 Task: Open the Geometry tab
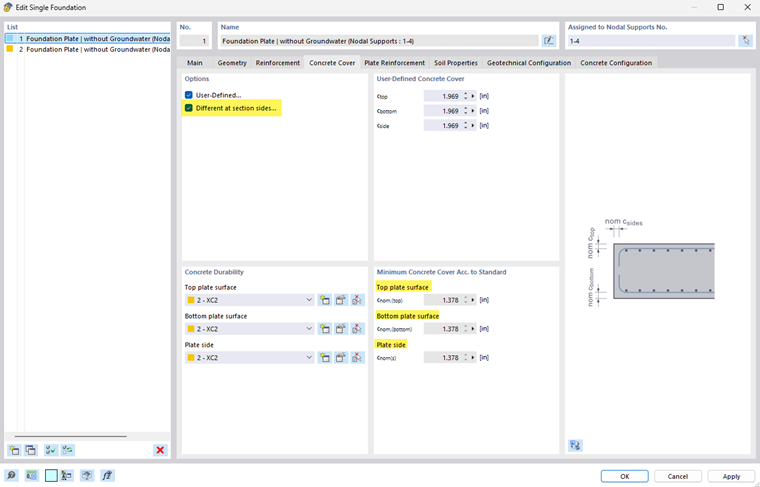pyautogui.click(x=232, y=63)
